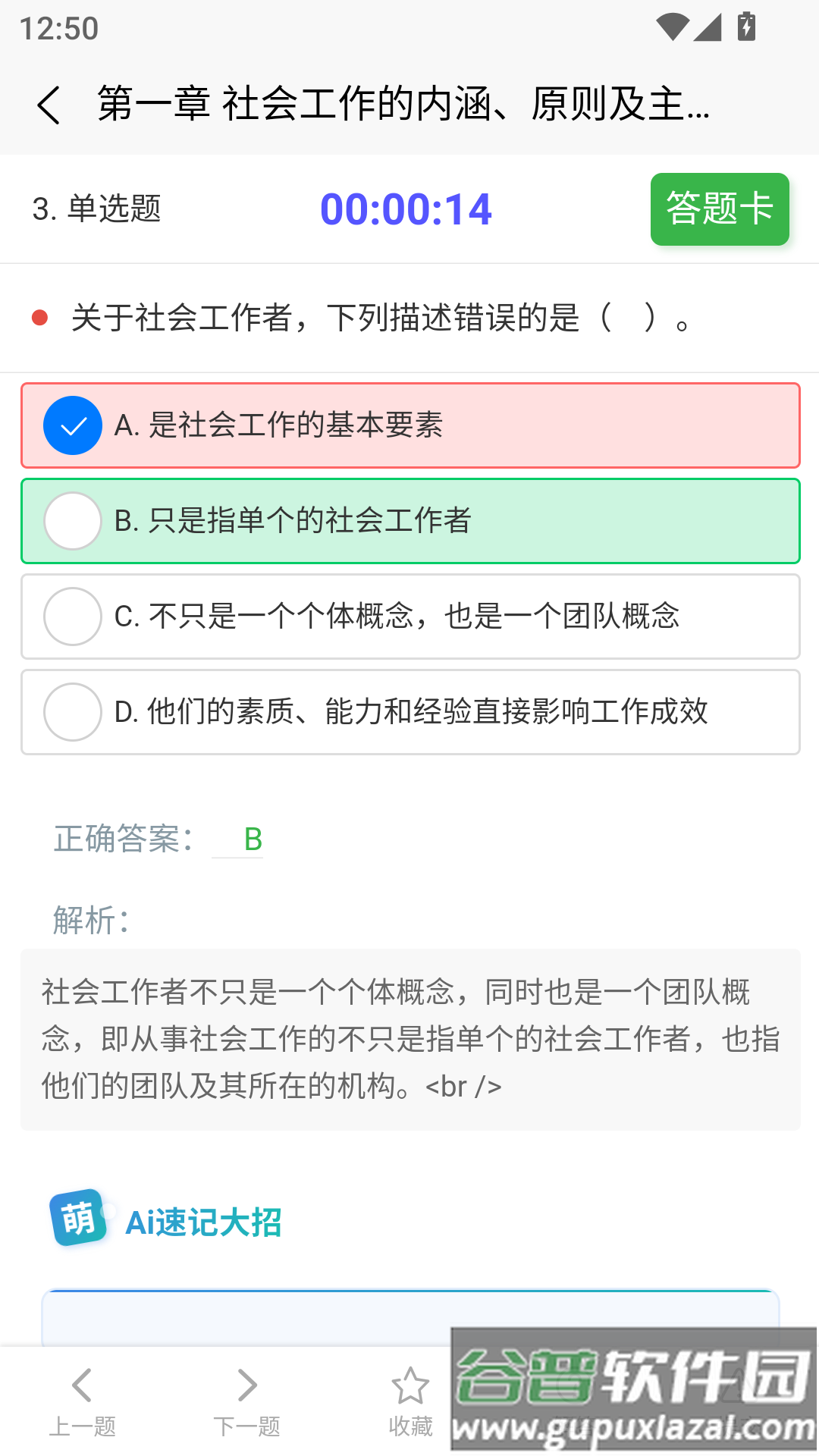Tap the cellular signal icon
The height and width of the screenshot is (1456, 819).
[x=708, y=27]
